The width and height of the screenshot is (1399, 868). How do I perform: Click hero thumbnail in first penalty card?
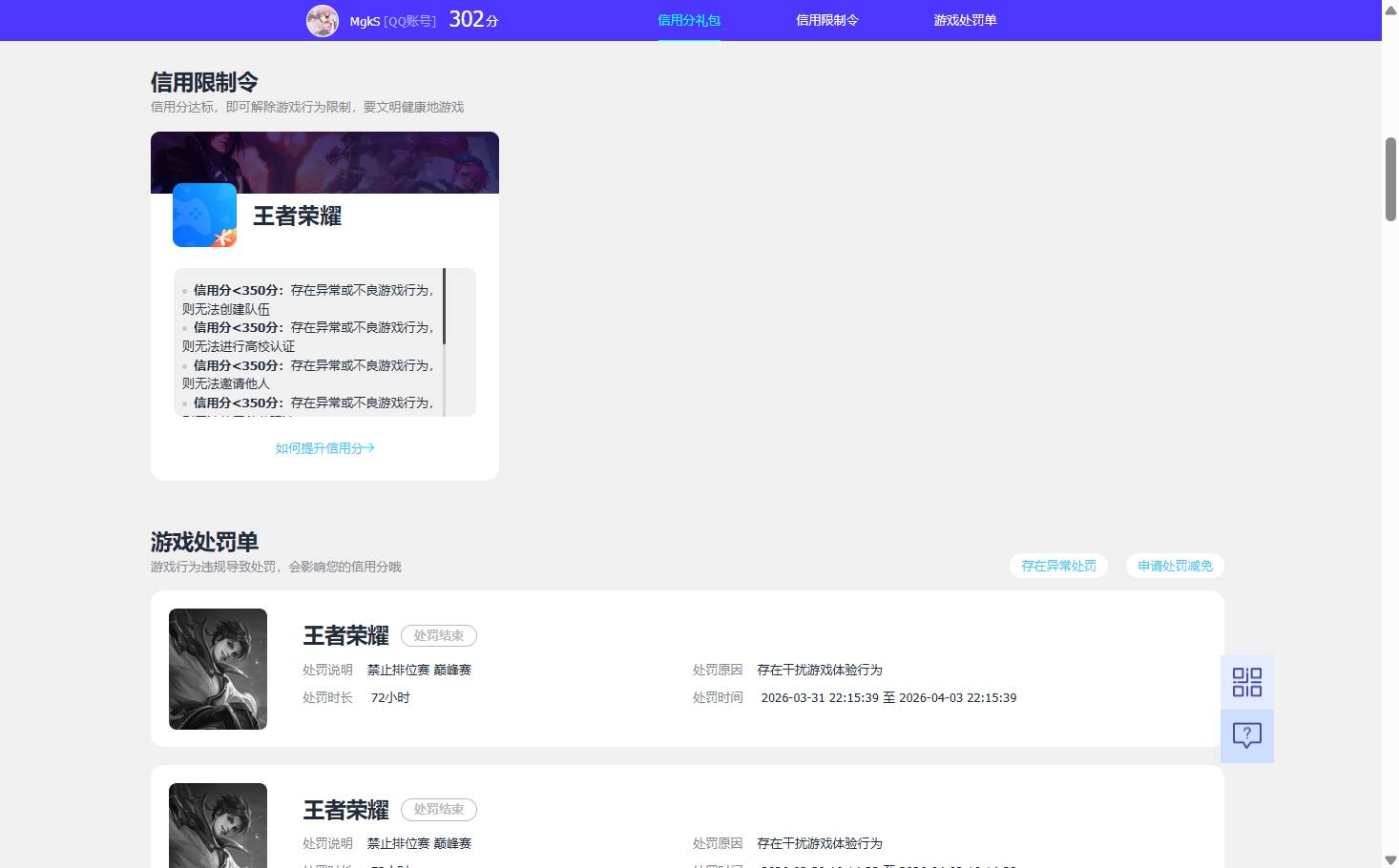point(218,669)
